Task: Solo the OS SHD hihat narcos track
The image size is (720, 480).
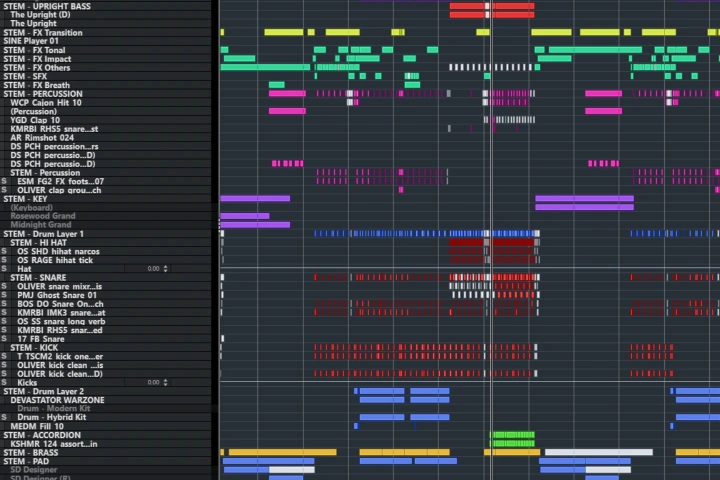Action: click(5, 251)
